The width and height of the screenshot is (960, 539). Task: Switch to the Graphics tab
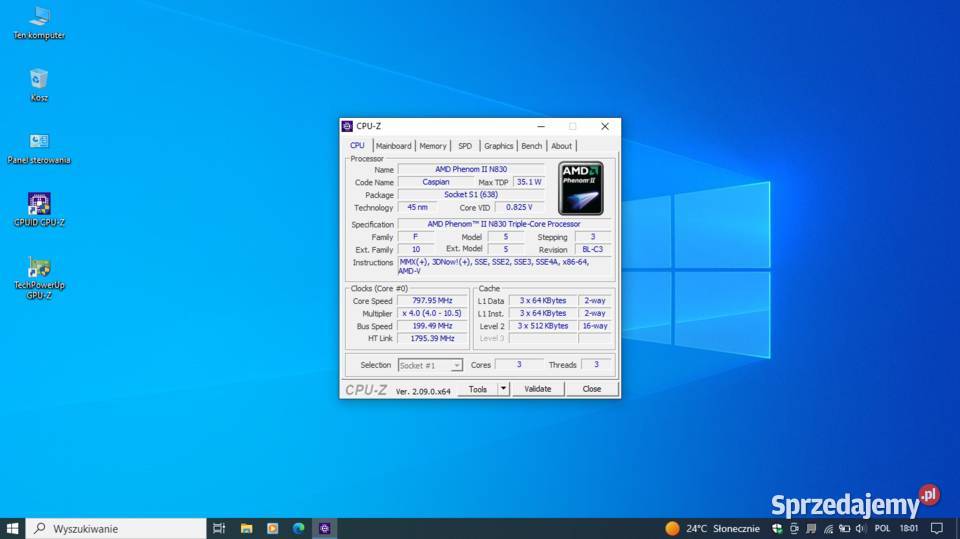tap(498, 146)
